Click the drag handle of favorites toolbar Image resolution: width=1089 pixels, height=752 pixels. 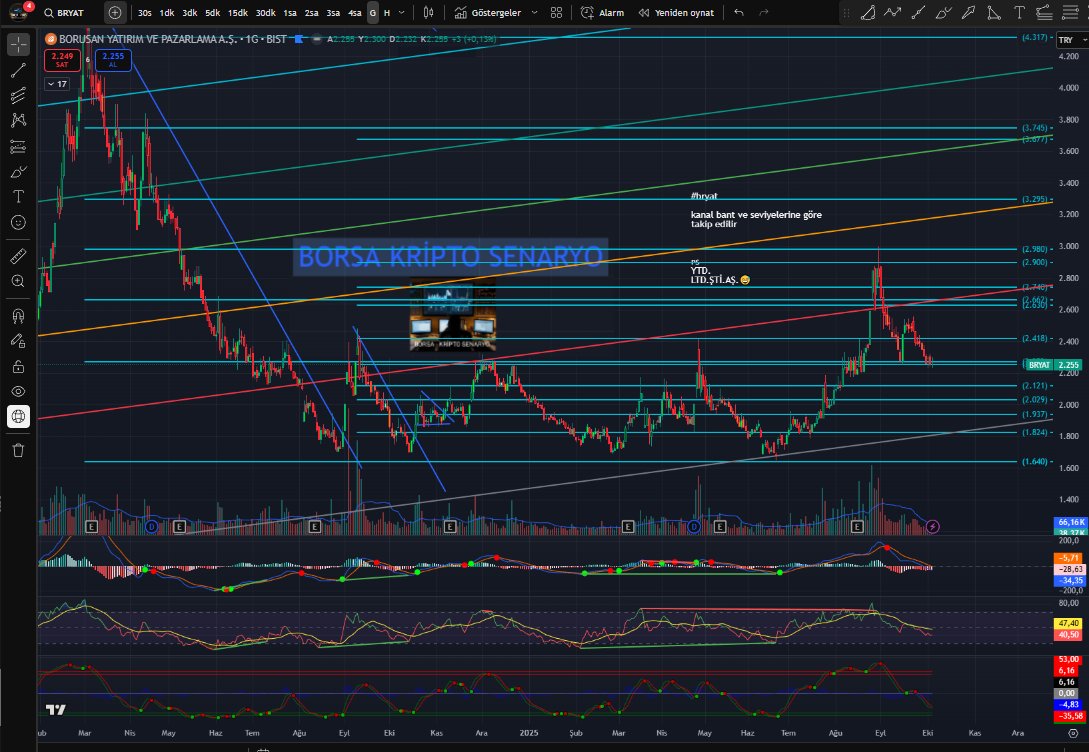(846, 12)
